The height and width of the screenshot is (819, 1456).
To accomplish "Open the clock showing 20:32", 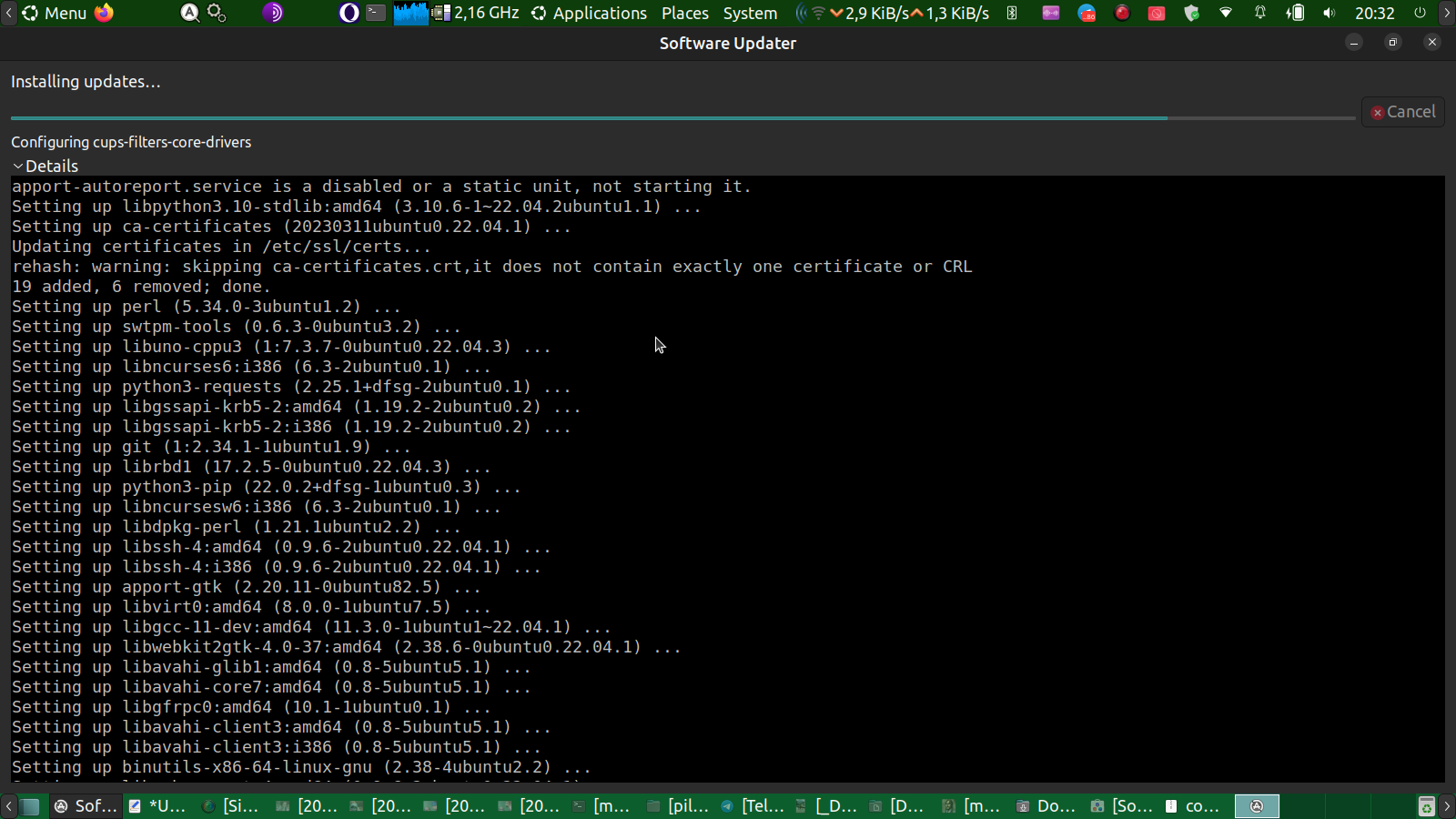I will point(1374,13).
